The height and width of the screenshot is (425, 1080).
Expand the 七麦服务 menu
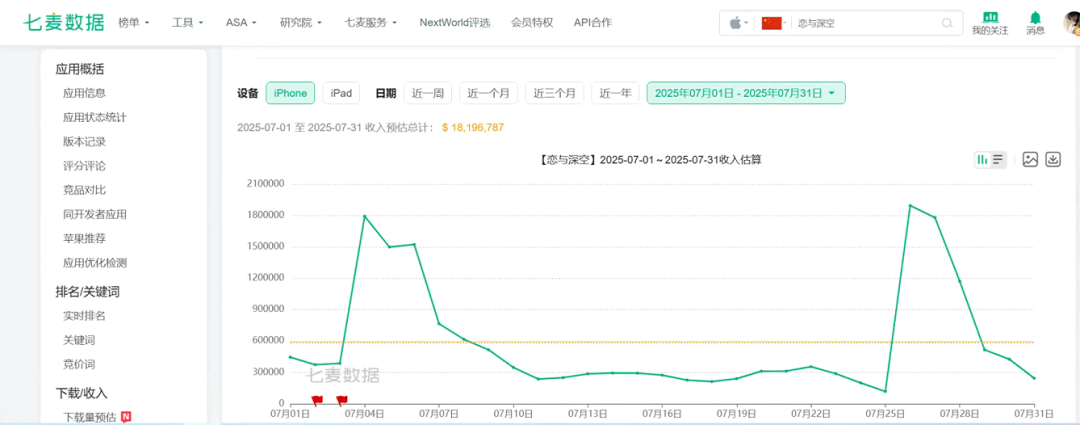(x=371, y=23)
